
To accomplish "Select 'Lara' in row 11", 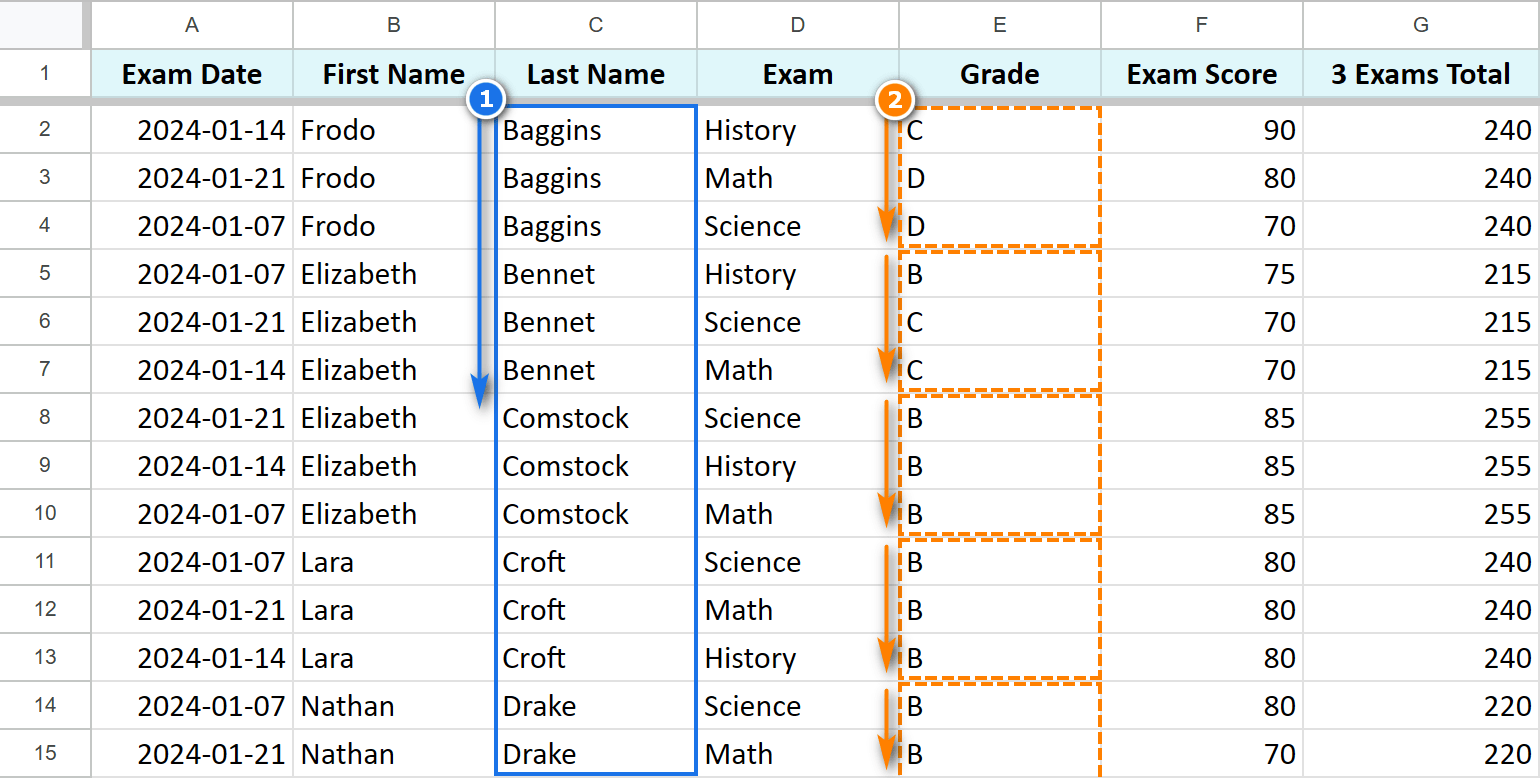I will pyautogui.click(x=394, y=562).
